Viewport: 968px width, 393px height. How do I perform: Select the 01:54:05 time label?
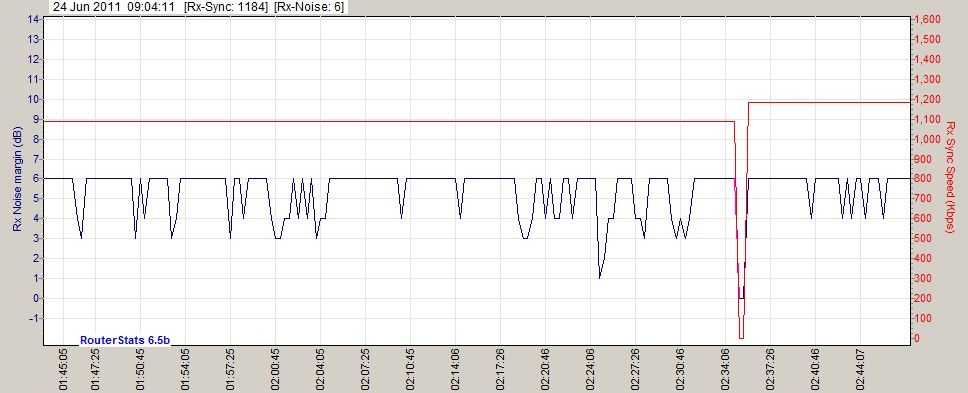185,370
